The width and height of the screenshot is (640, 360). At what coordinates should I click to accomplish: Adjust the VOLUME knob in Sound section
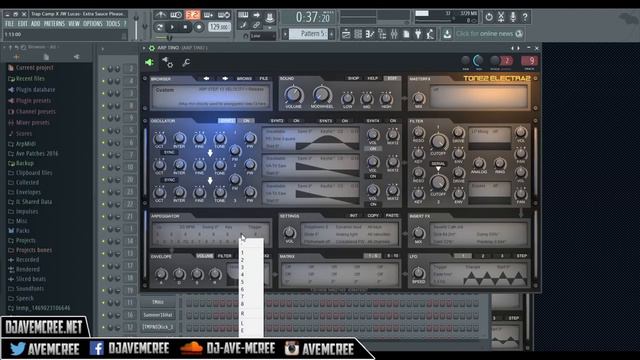coord(293,95)
